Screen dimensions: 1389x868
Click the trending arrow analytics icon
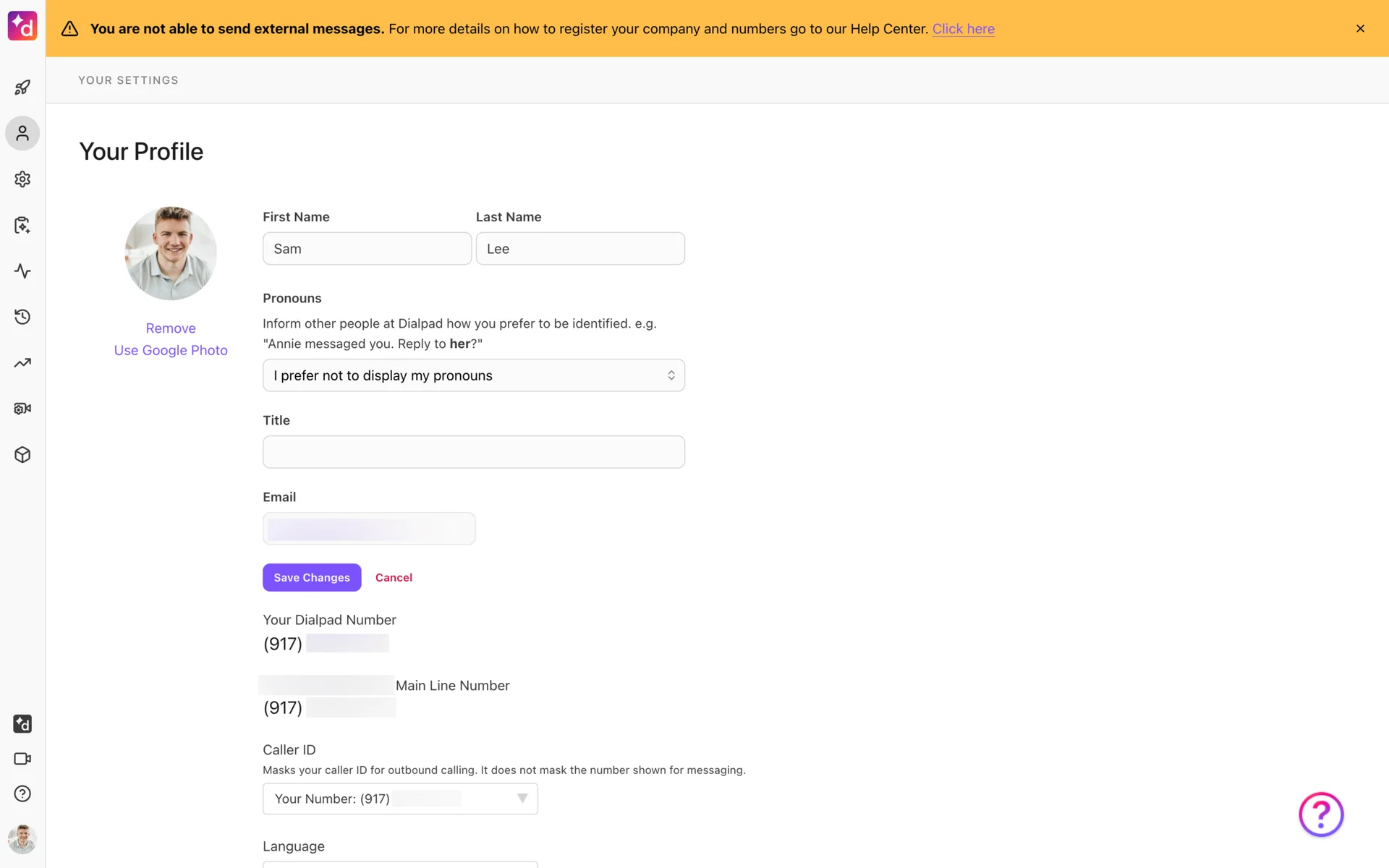[22, 363]
